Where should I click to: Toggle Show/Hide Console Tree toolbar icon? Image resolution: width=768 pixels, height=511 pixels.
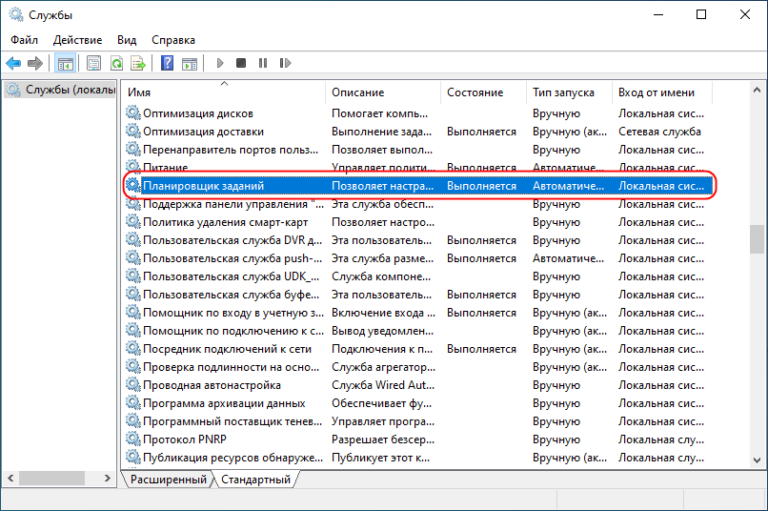(x=65, y=63)
